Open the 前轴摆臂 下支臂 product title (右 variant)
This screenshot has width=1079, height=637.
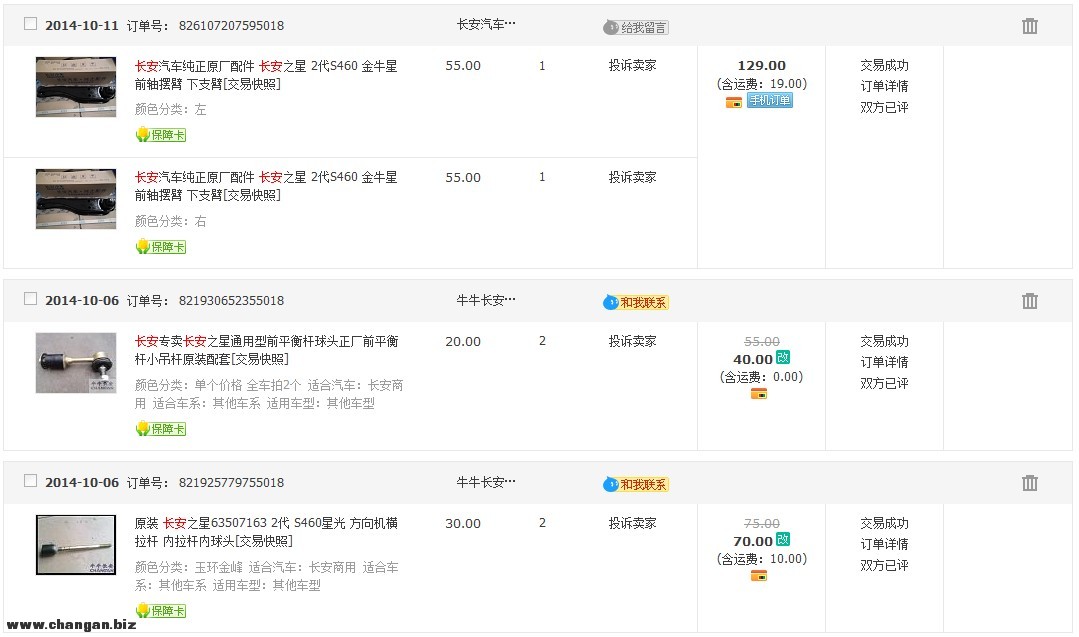click(266, 186)
